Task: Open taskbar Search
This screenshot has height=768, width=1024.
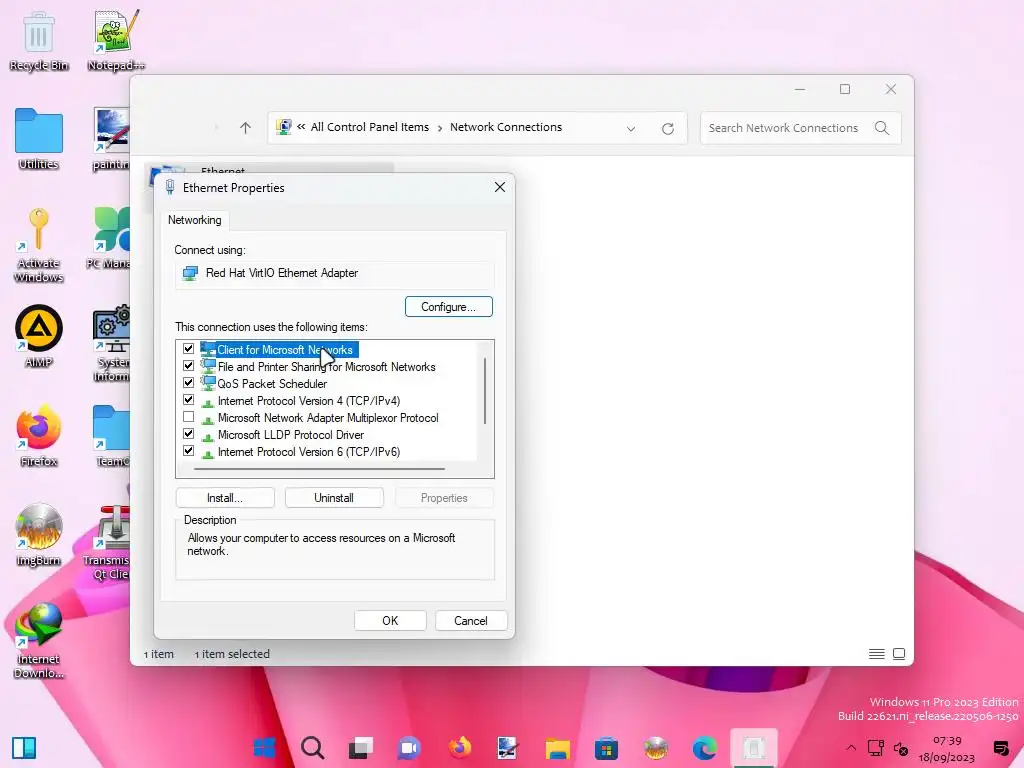Action: (312, 748)
